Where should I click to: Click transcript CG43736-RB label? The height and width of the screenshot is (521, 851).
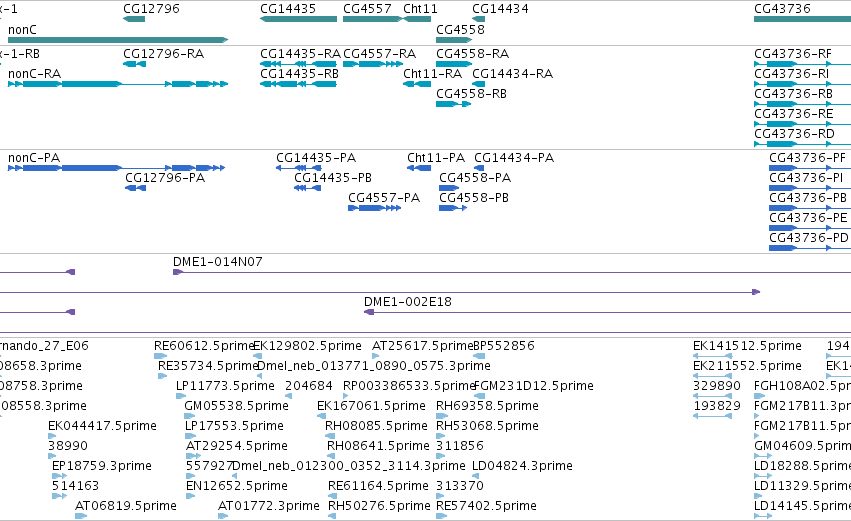click(793, 94)
